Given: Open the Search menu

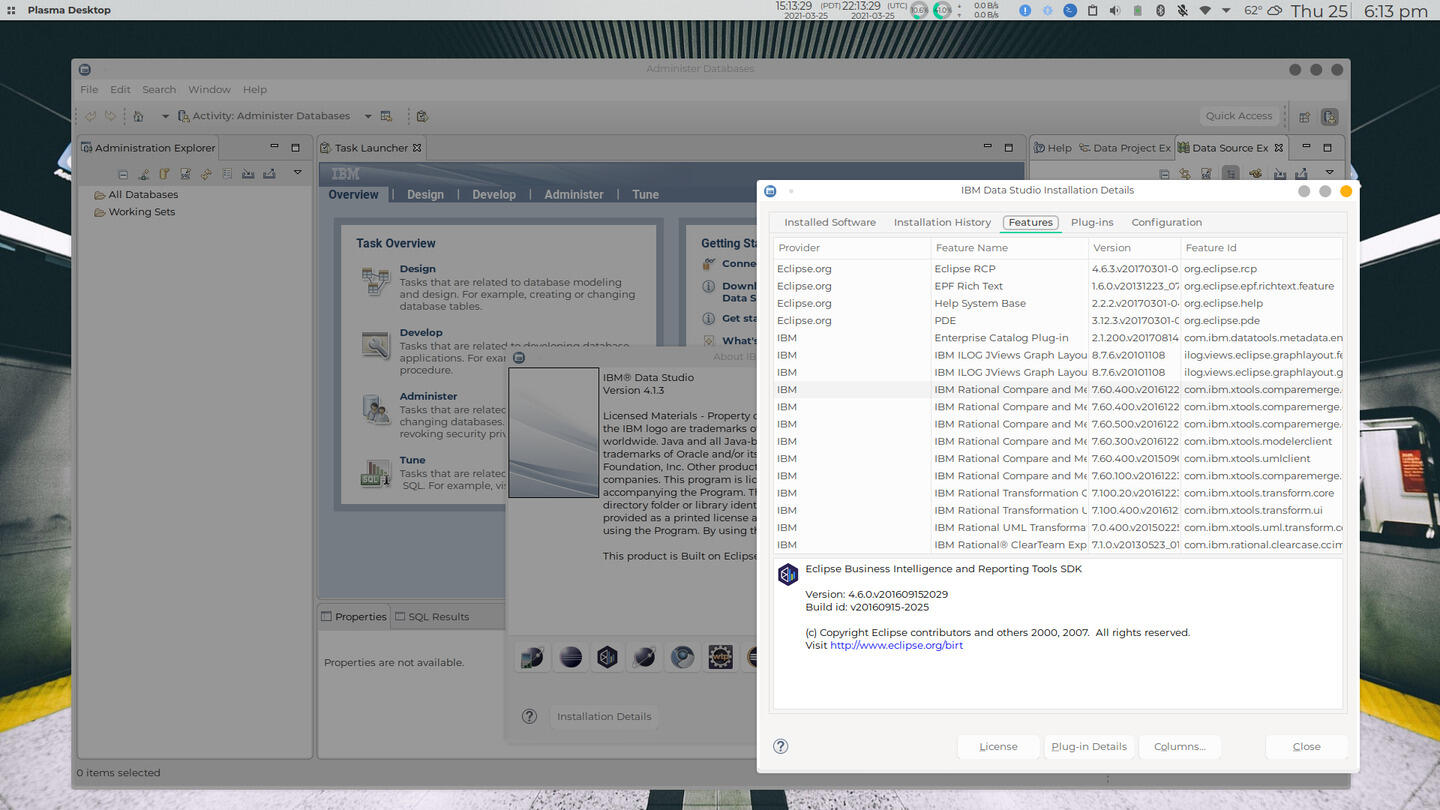Looking at the screenshot, I should [159, 89].
